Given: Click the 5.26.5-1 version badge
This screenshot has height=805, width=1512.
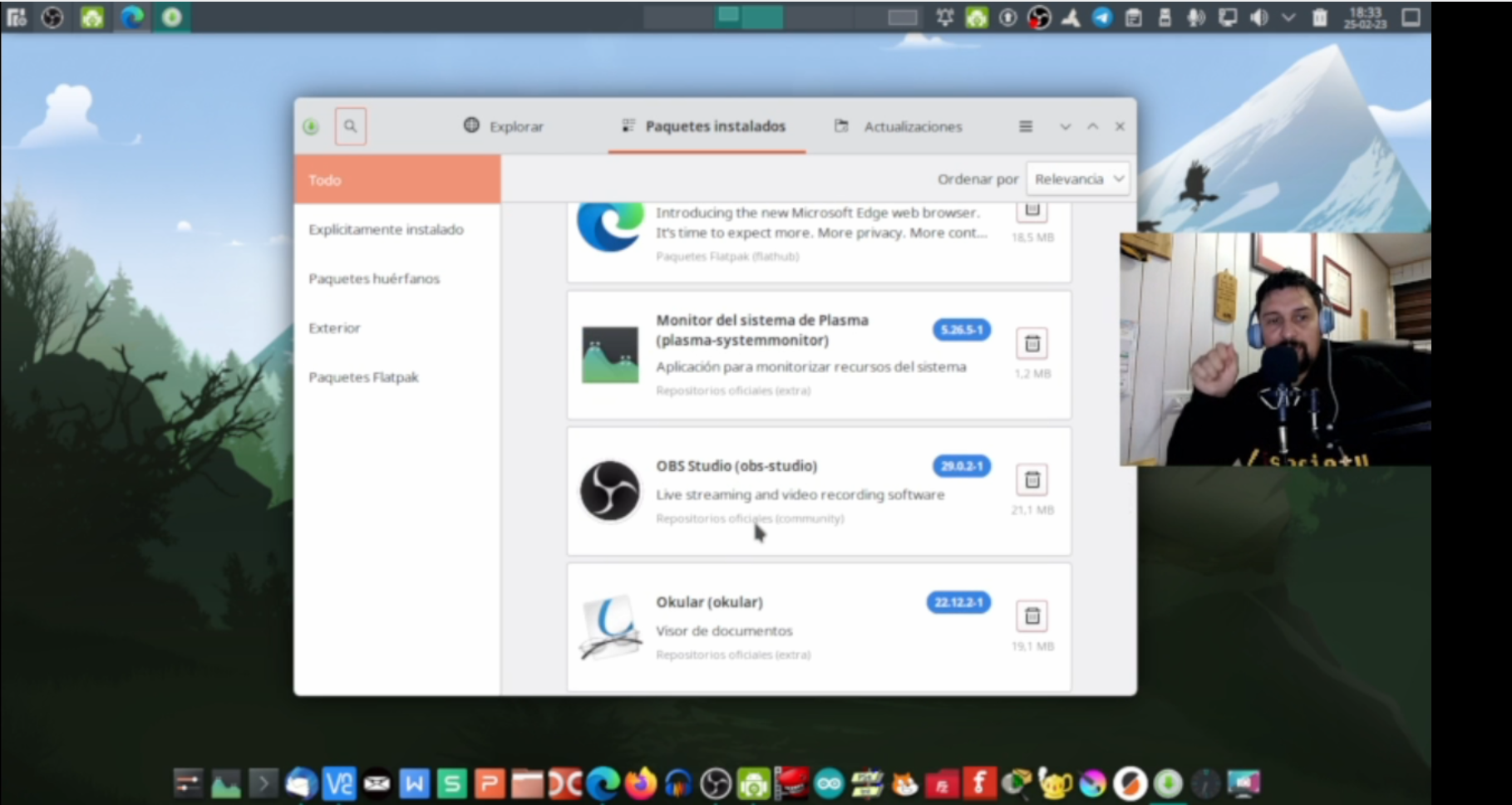Looking at the screenshot, I should coord(961,330).
